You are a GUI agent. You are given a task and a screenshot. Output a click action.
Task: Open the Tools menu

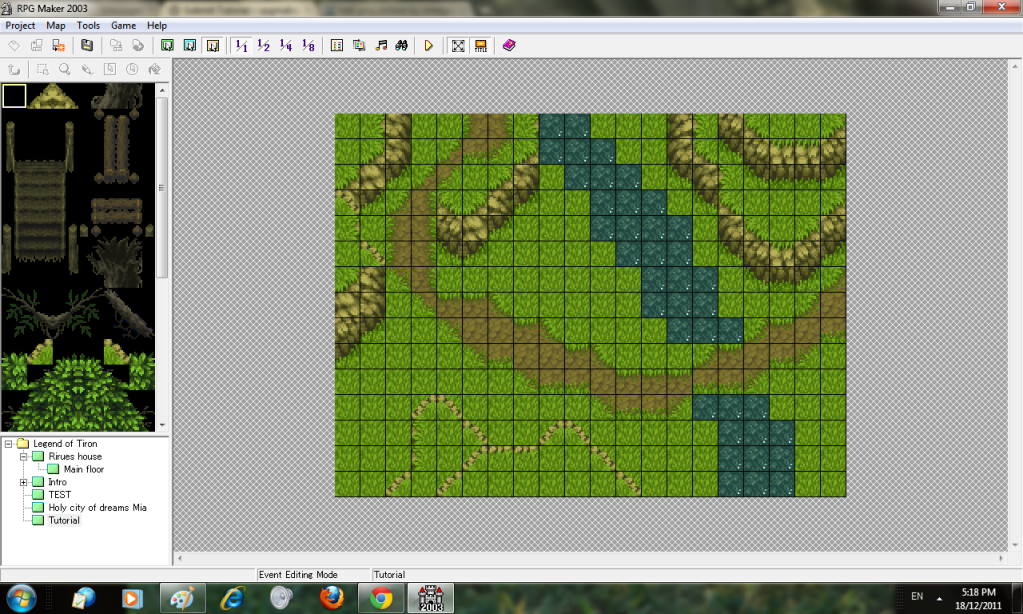pos(88,25)
